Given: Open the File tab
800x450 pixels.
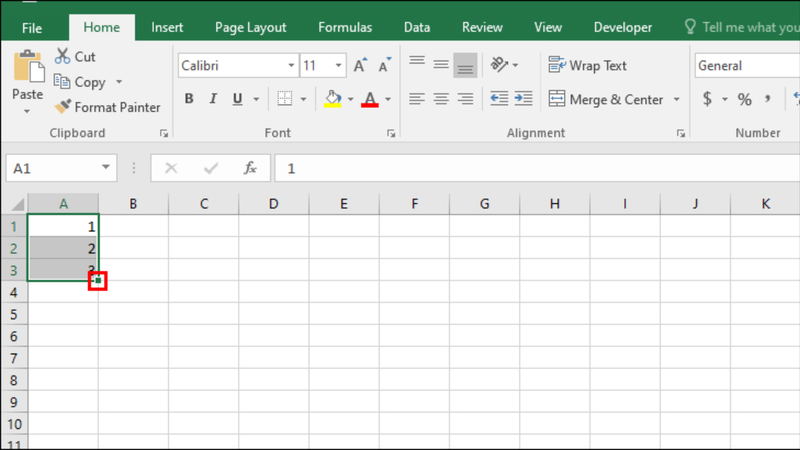Looking at the screenshot, I should tap(32, 28).
